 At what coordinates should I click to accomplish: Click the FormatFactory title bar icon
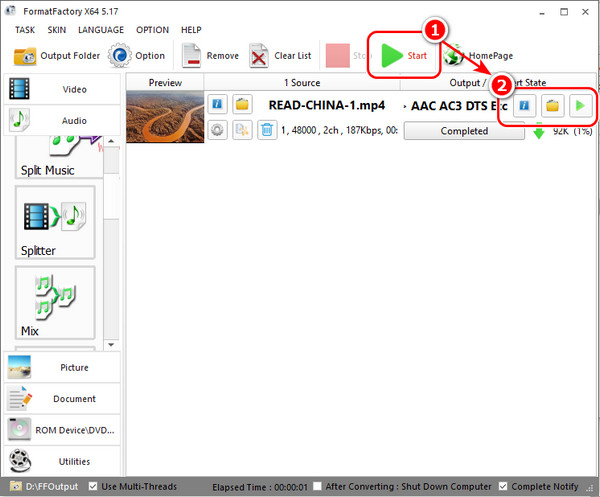(11, 11)
